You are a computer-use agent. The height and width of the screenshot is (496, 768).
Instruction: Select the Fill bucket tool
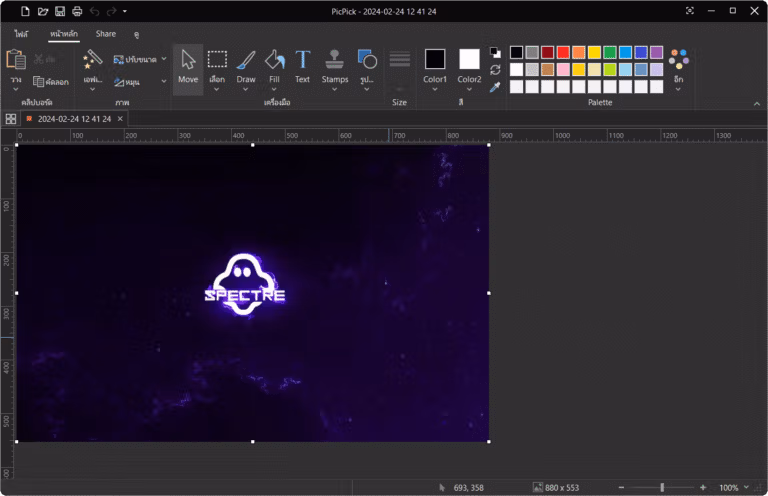(274, 61)
